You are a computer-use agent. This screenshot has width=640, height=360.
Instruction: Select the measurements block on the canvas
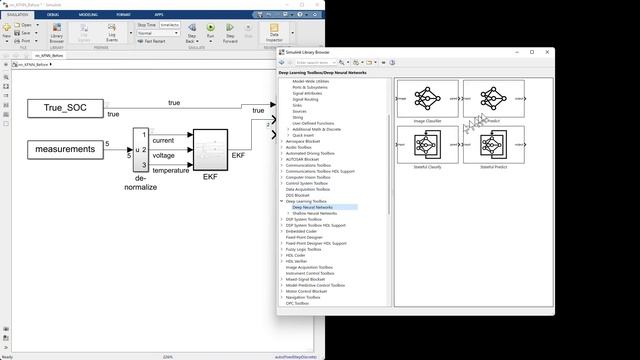coord(65,149)
